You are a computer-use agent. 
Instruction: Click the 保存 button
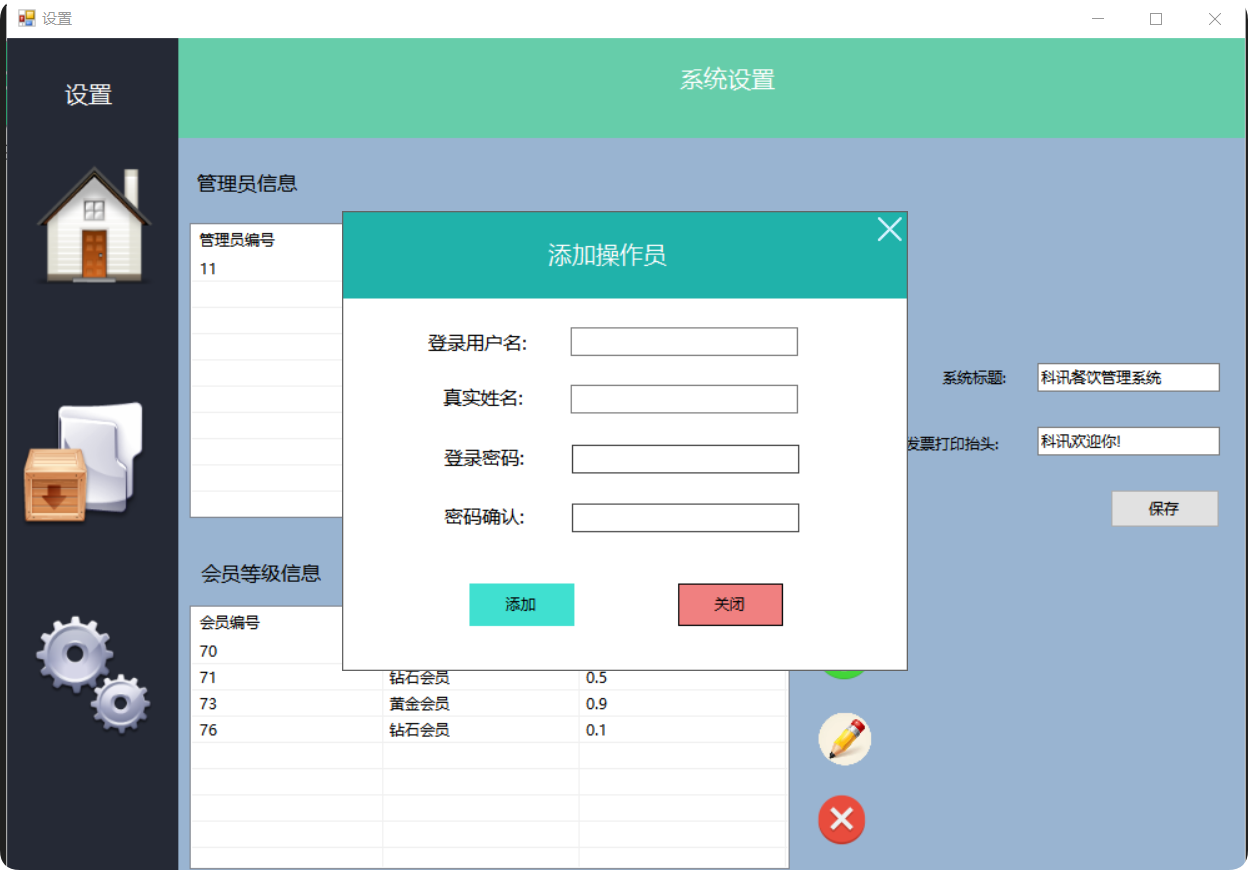click(x=1165, y=509)
